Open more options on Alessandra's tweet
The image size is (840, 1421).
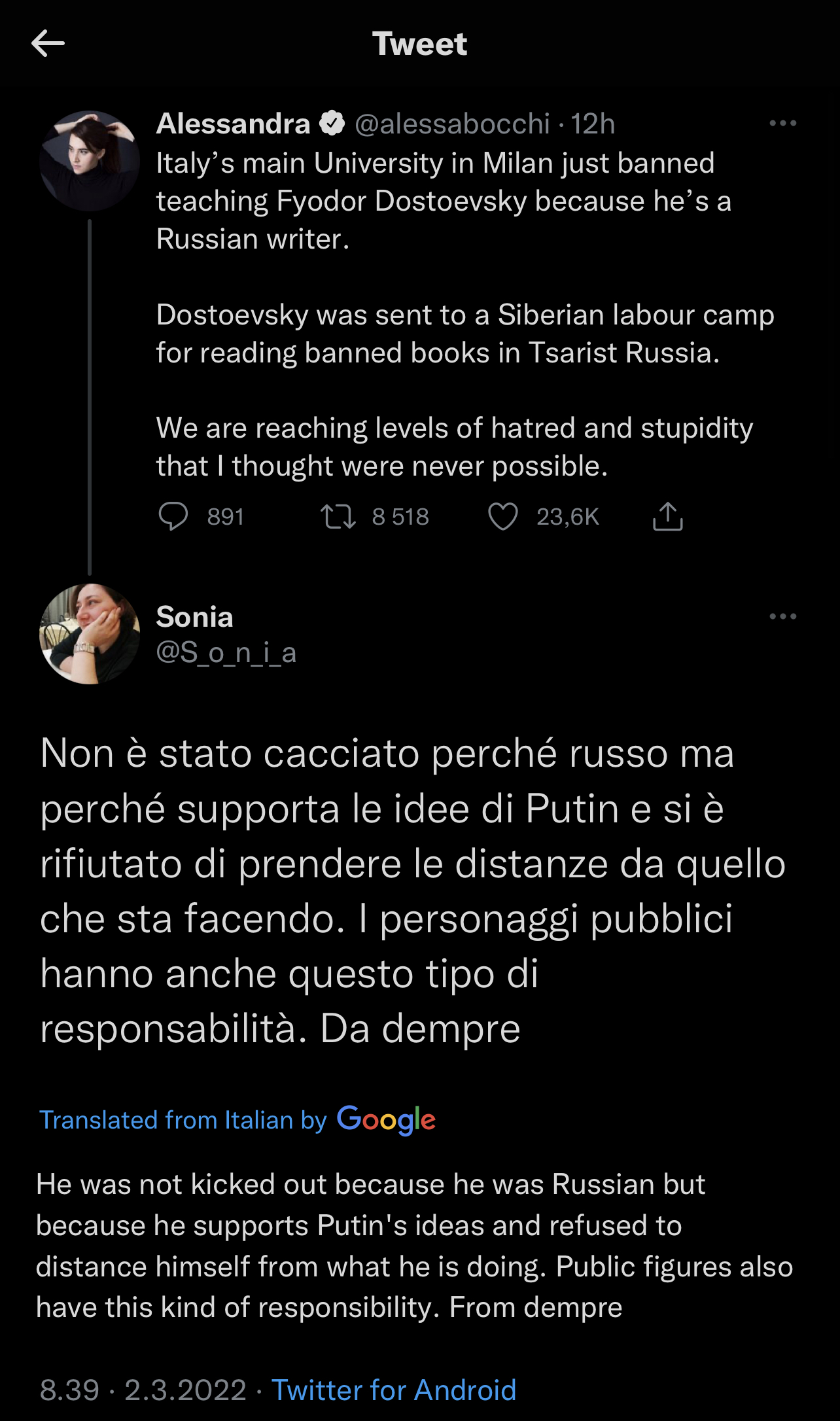(x=782, y=124)
